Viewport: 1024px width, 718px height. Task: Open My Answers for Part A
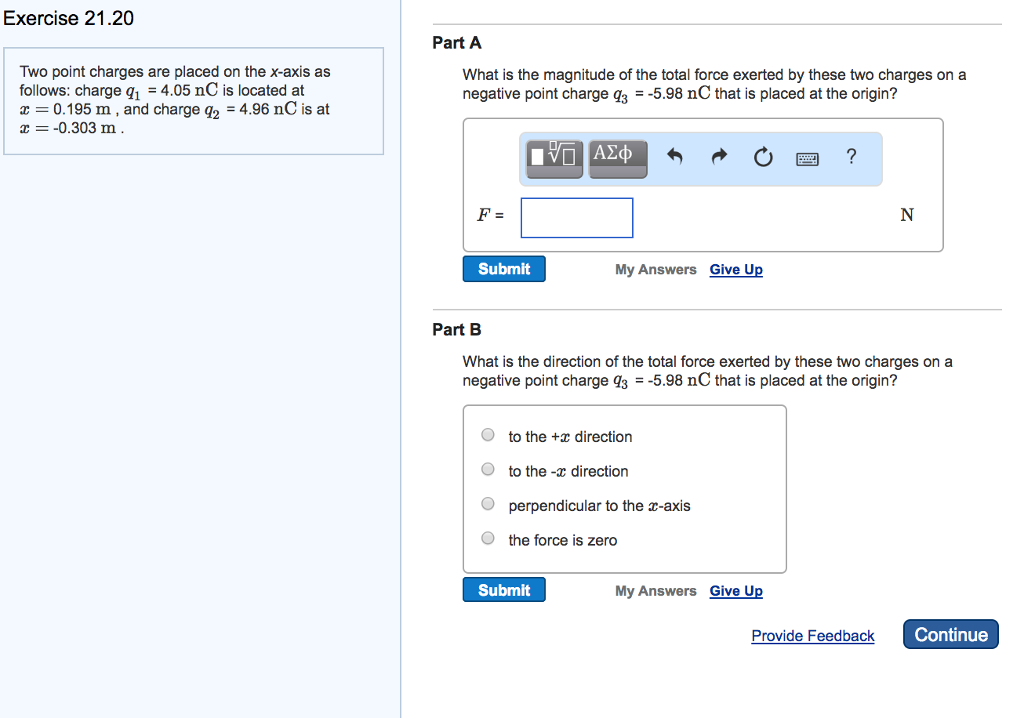click(x=655, y=270)
